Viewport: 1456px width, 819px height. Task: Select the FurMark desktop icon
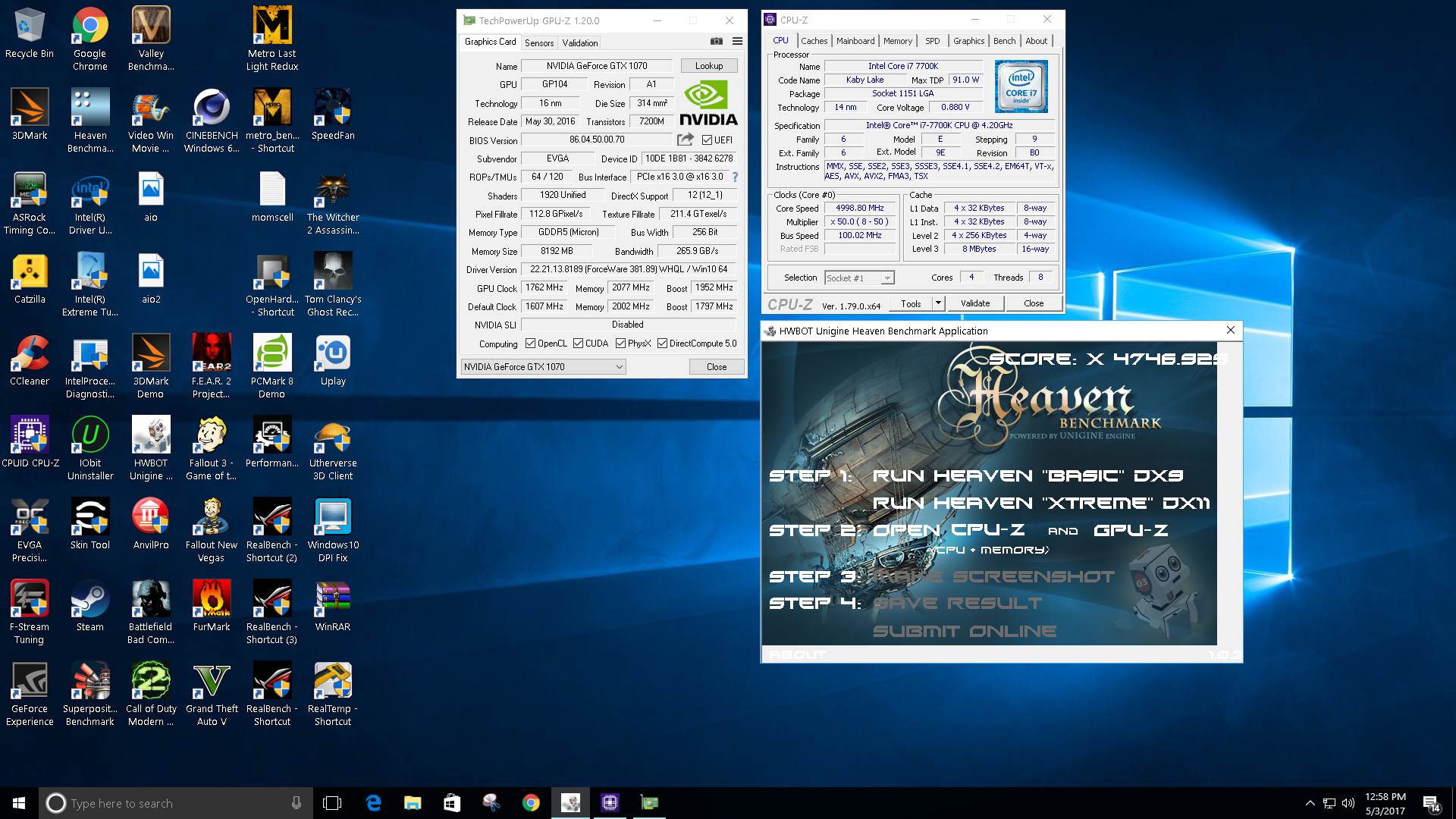212,606
